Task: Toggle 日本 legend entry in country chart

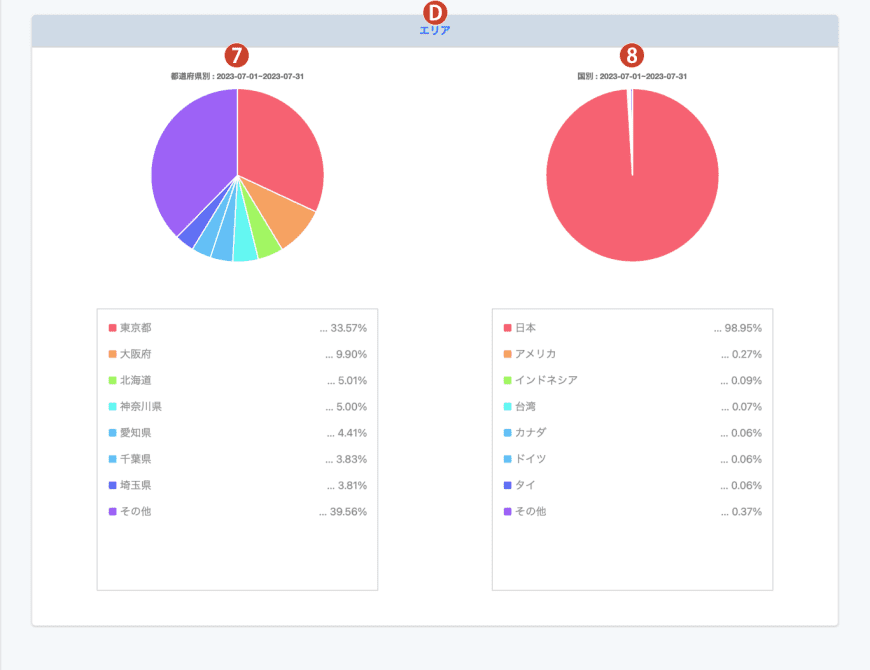Action: pos(525,328)
